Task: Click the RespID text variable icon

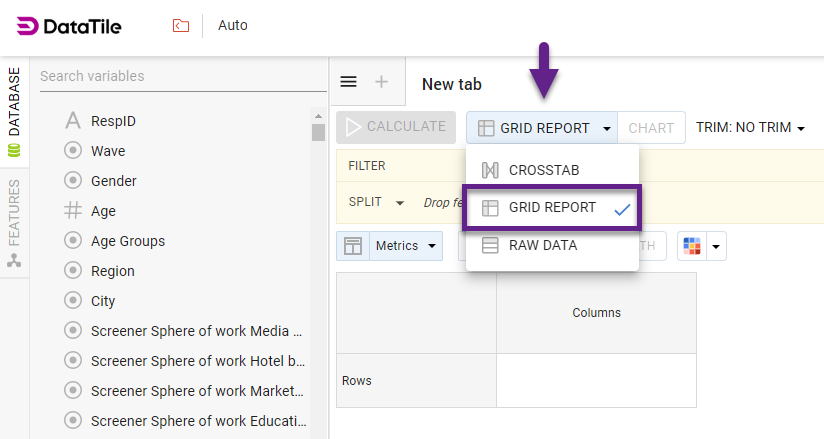Action: (x=73, y=121)
